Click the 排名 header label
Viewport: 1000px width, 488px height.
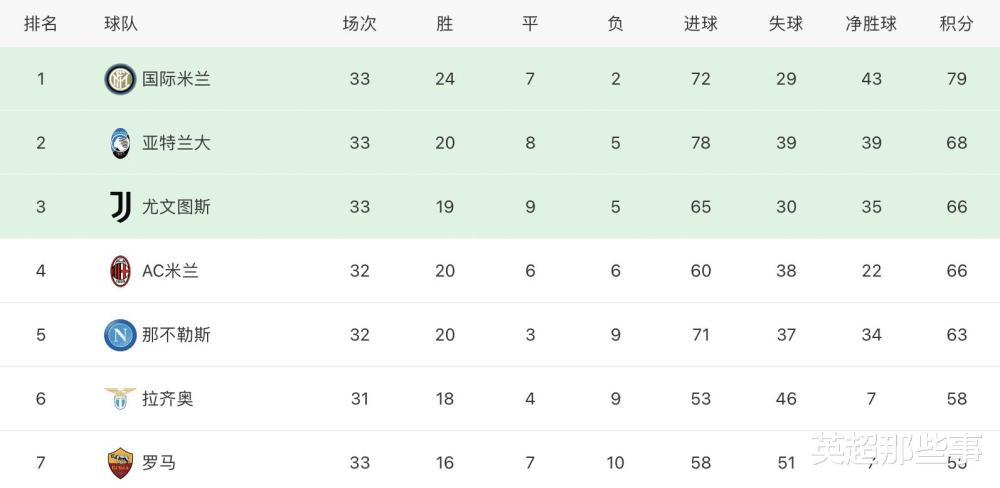(x=41, y=24)
